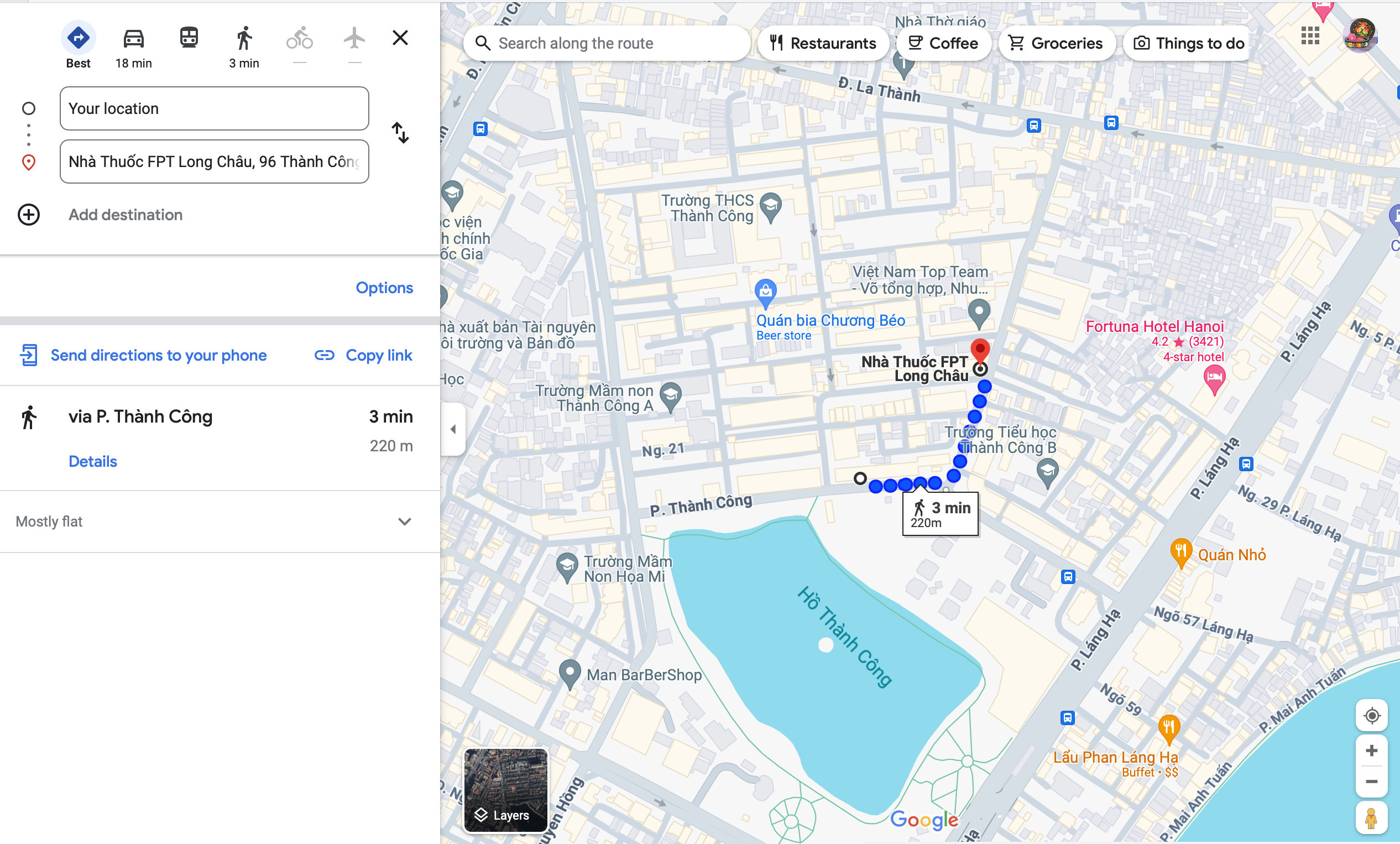Click bus stop icon beside P. Láng Hạ label
The image size is (1400, 844).
(1246, 465)
